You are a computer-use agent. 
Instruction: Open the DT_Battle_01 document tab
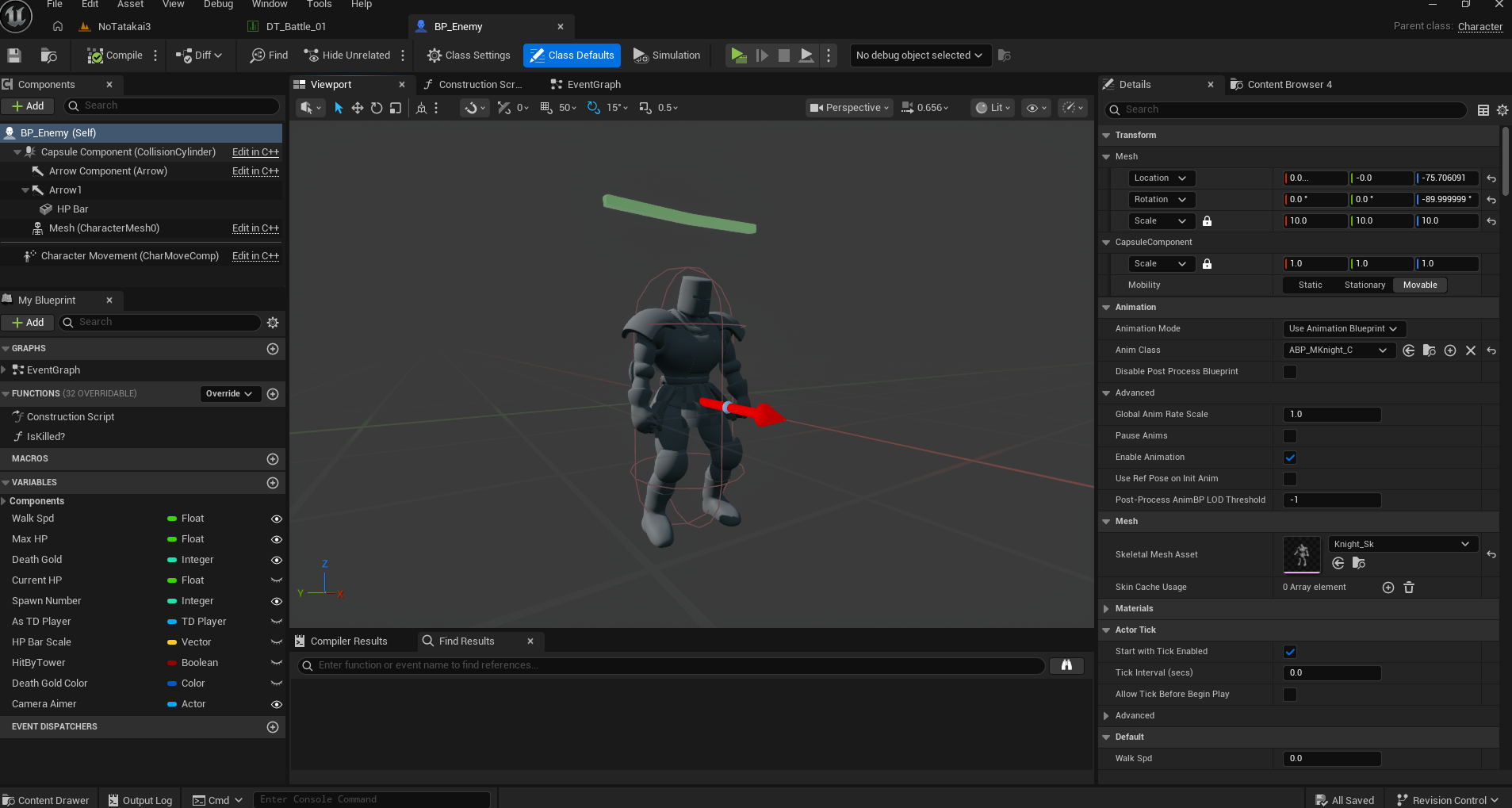[288, 27]
